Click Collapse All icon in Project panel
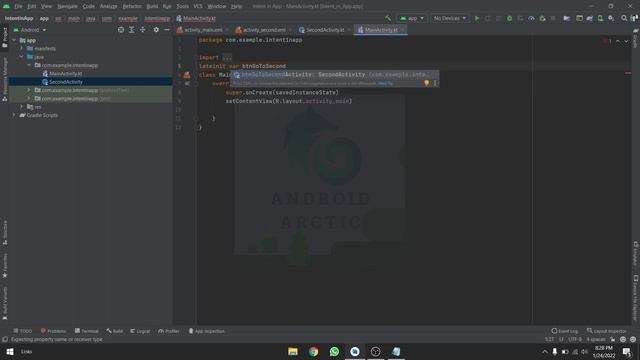 (x=142, y=30)
